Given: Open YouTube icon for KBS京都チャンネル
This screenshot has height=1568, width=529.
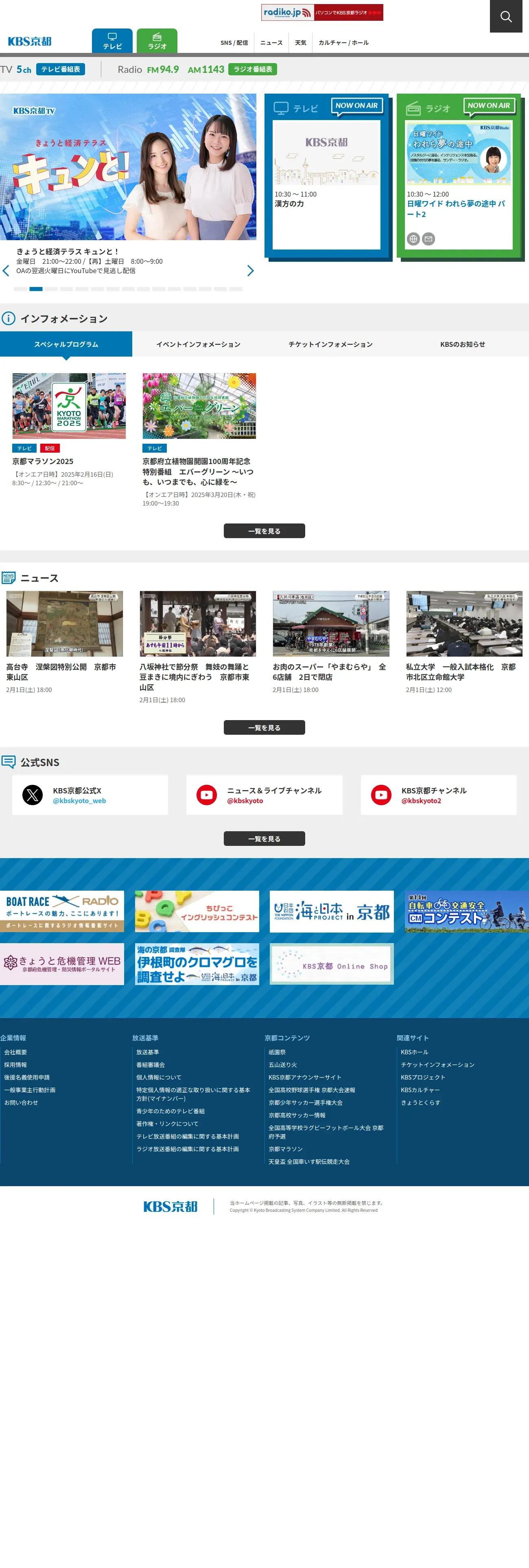Looking at the screenshot, I should [382, 795].
